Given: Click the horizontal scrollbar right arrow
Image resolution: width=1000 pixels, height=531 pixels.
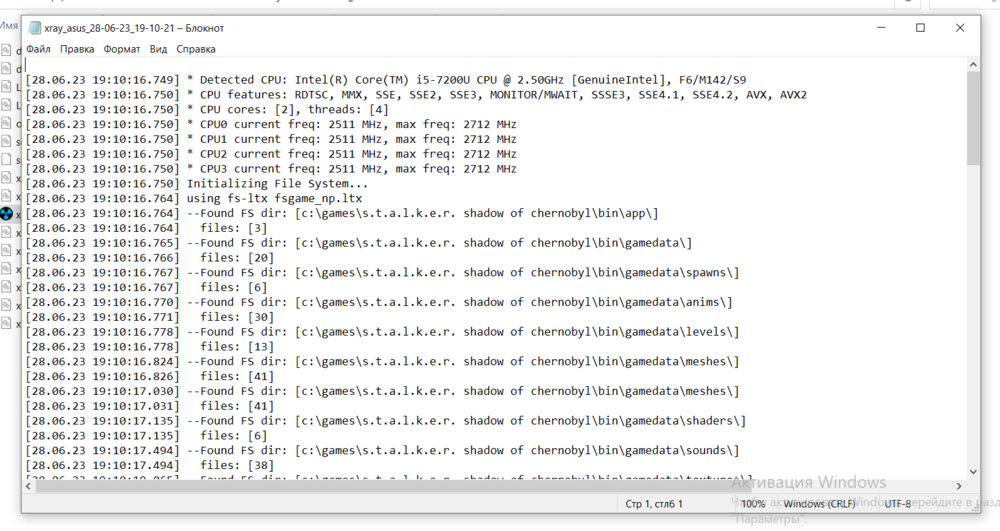Looking at the screenshot, I should pyautogui.click(x=960, y=486).
